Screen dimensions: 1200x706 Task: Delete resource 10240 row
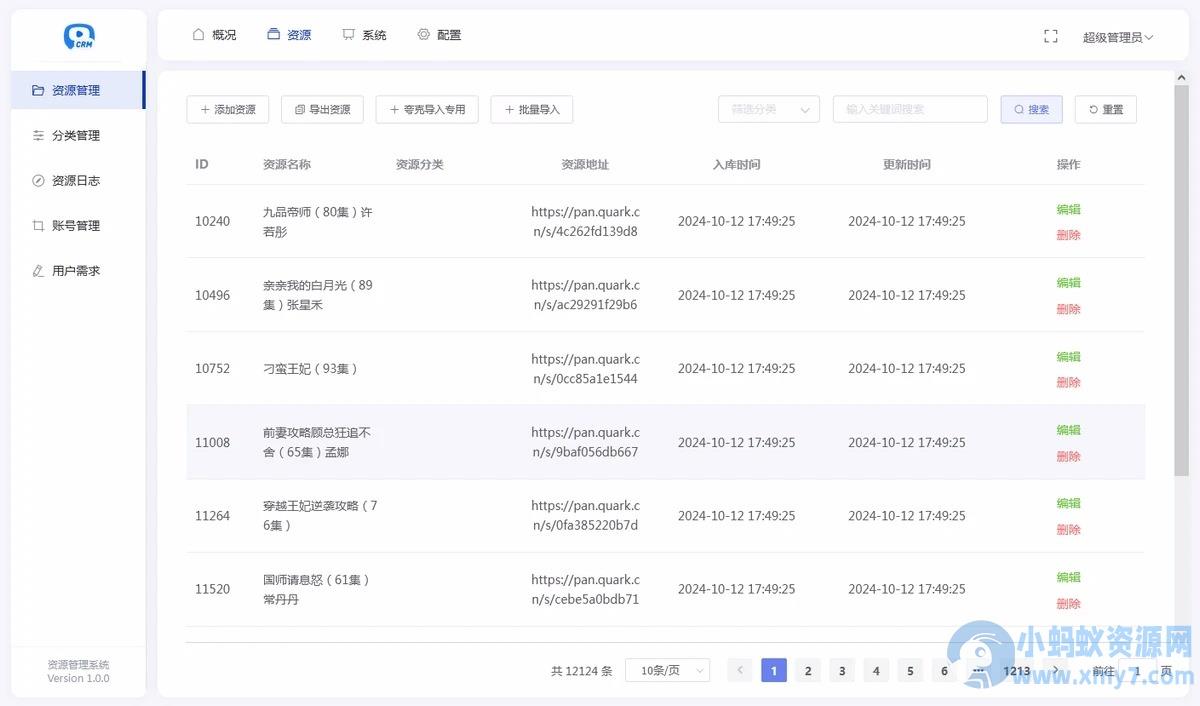(1068, 235)
